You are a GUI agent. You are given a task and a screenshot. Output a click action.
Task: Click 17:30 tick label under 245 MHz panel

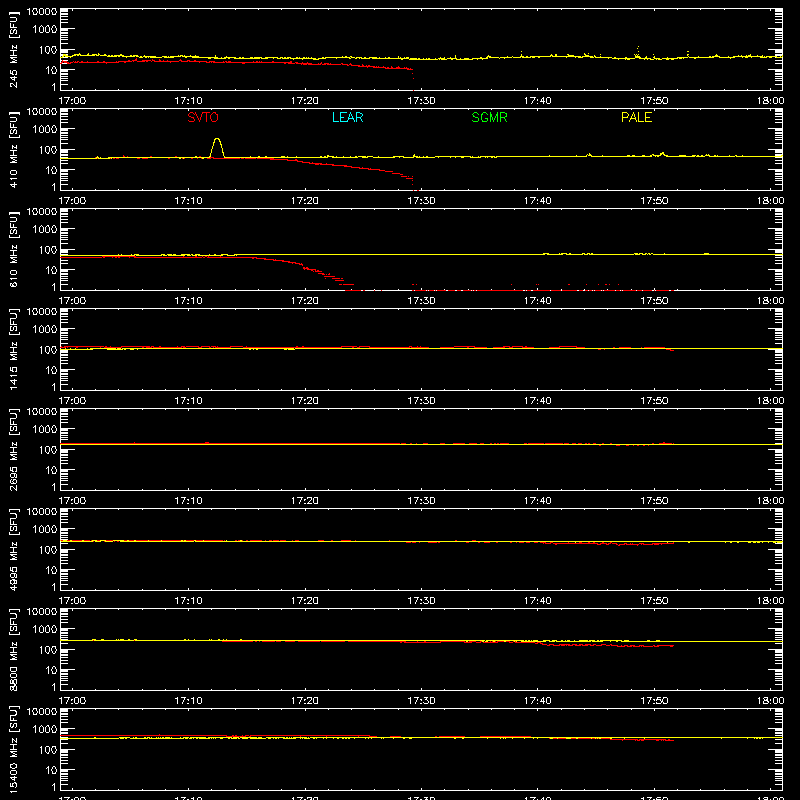[421, 101]
